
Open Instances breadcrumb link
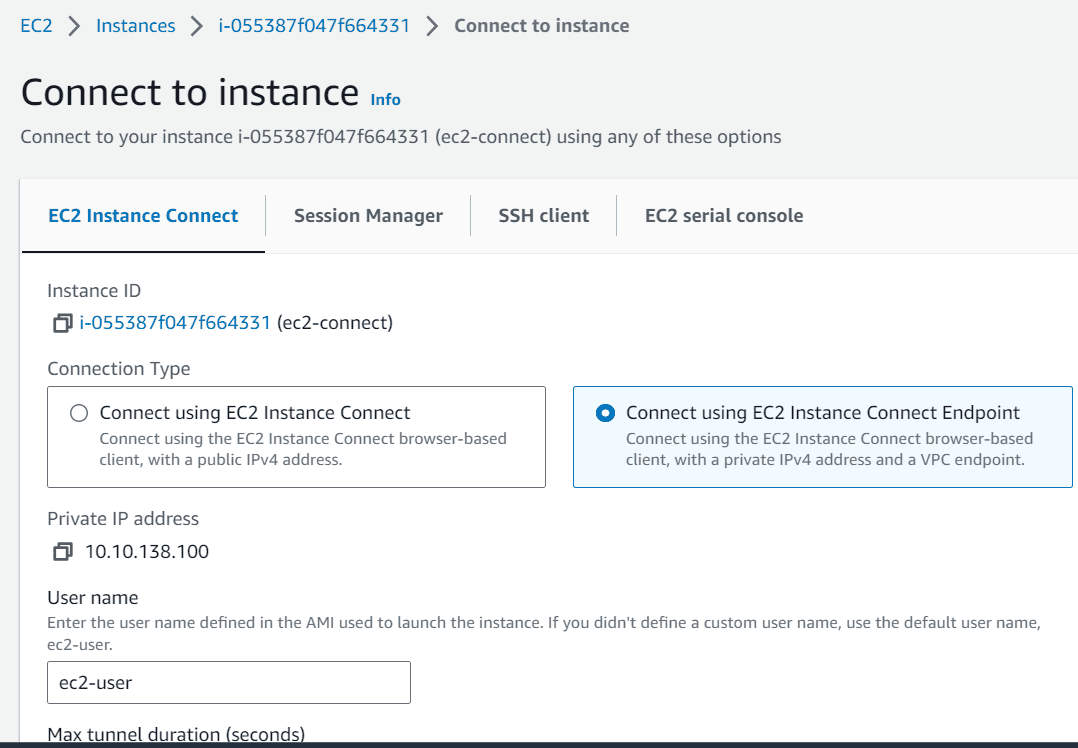(135, 26)
